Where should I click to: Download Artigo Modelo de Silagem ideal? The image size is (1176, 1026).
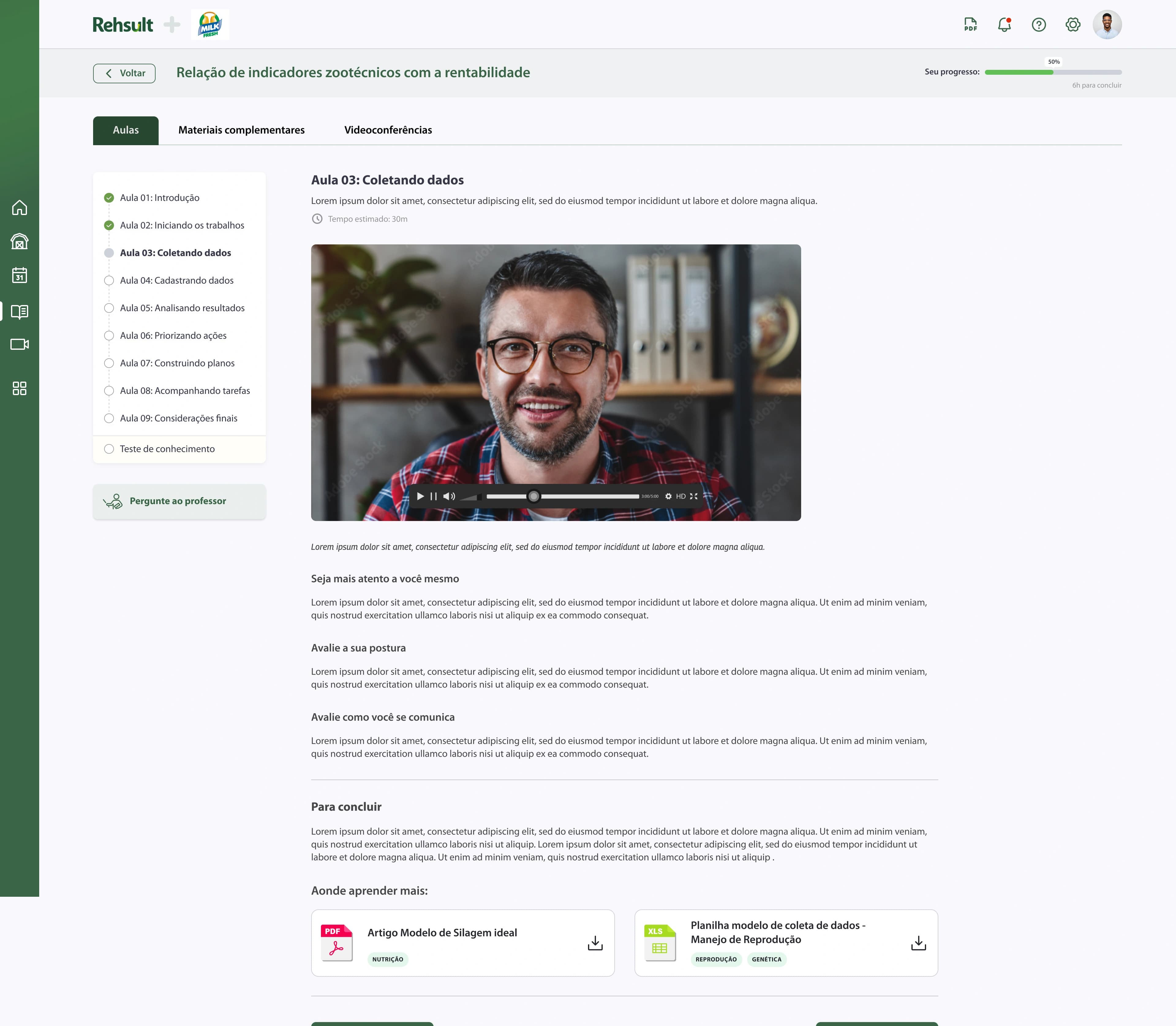click(x=595, y=943)
